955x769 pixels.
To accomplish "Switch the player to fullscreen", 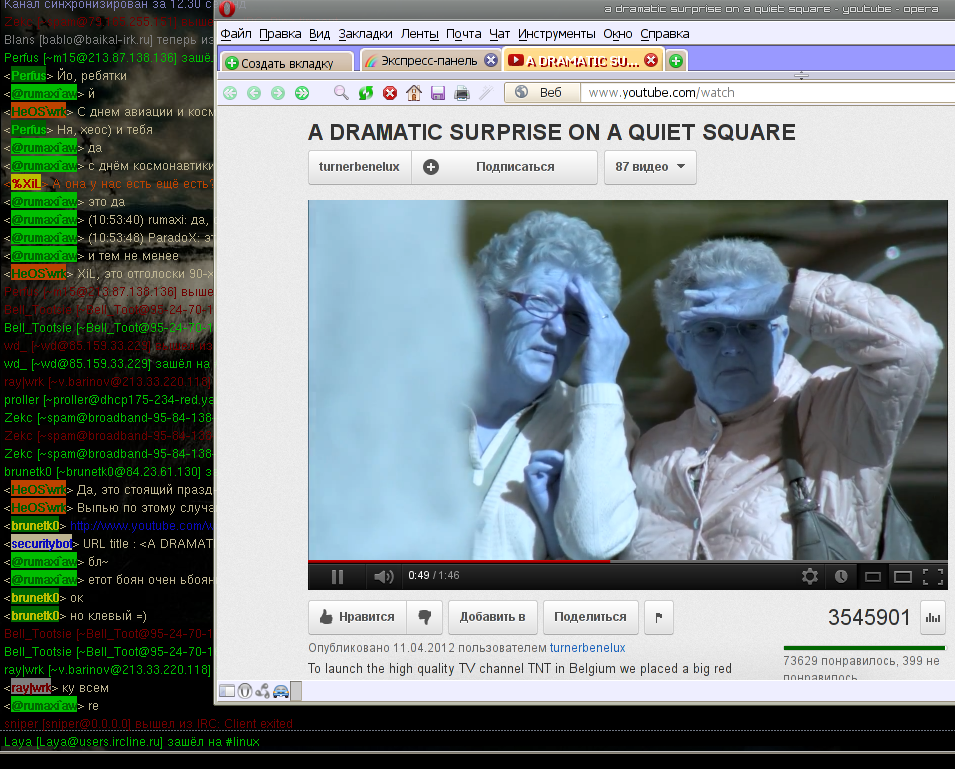I will tap(932, 576).
